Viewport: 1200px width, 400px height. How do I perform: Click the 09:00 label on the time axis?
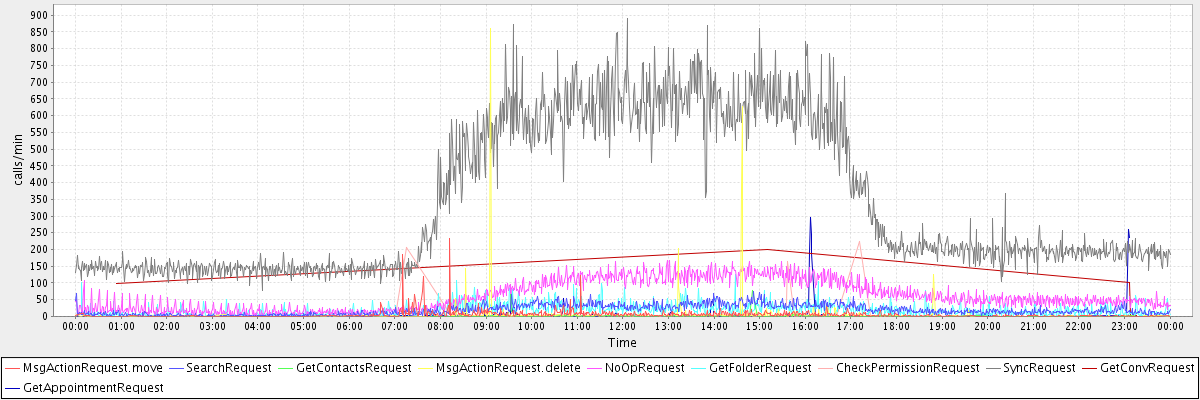[485, 326]
